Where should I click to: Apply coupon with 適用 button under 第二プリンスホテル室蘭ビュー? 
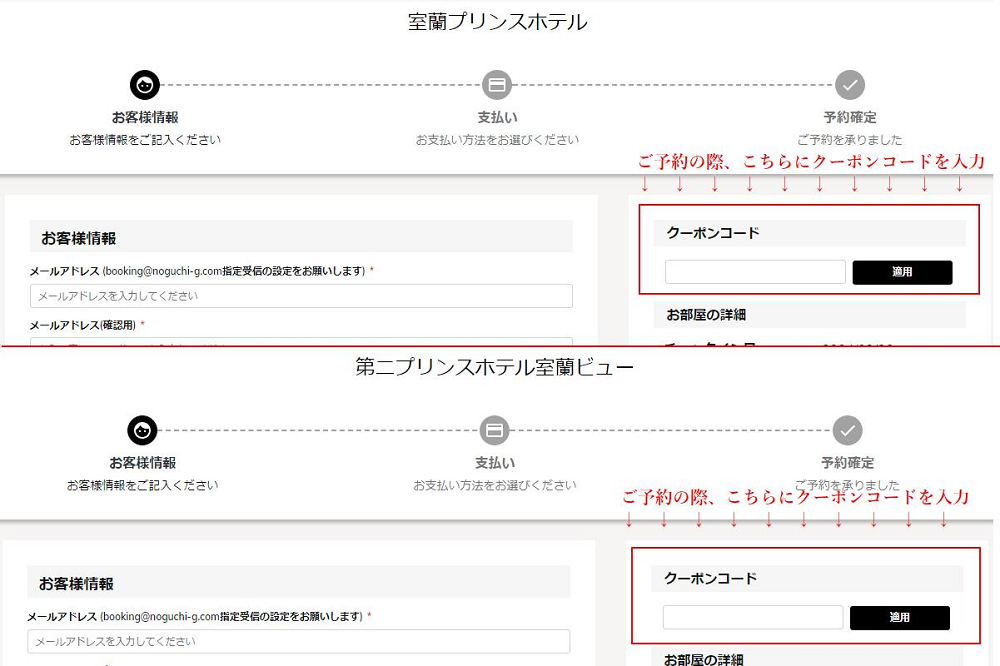click(x=900, y=618)
